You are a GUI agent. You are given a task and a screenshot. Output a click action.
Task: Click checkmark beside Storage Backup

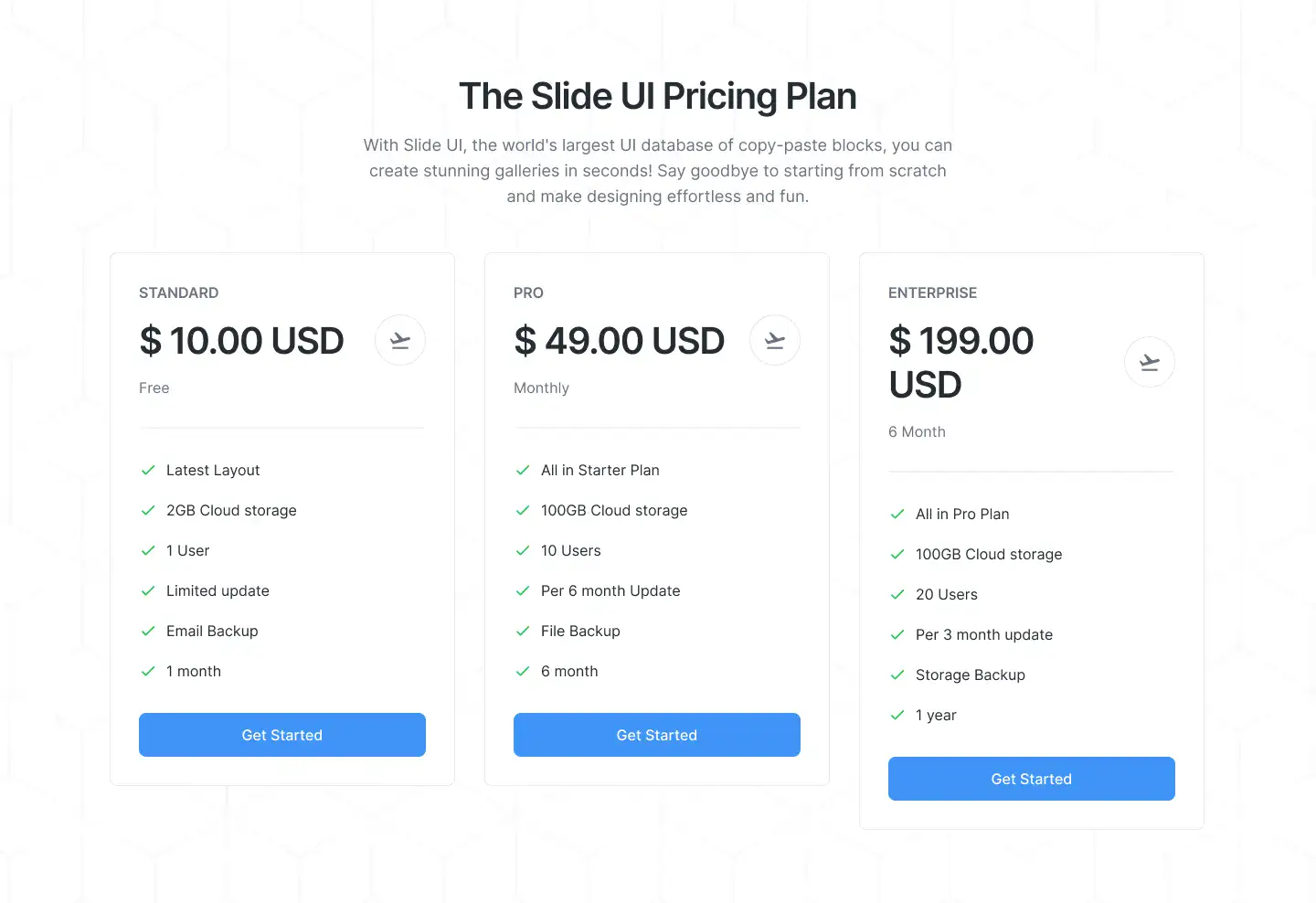click(x=897, y=675)
